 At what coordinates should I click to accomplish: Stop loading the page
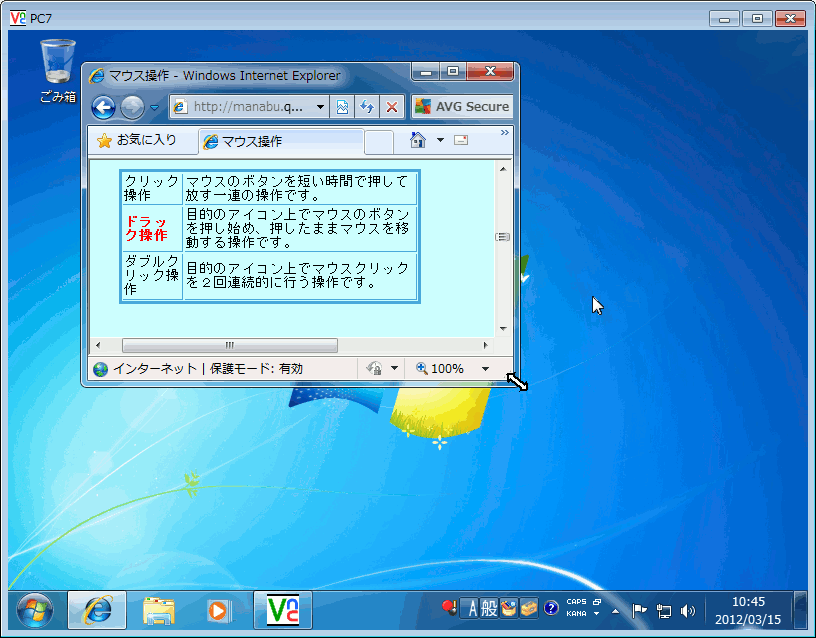click(x=391, y=106)
